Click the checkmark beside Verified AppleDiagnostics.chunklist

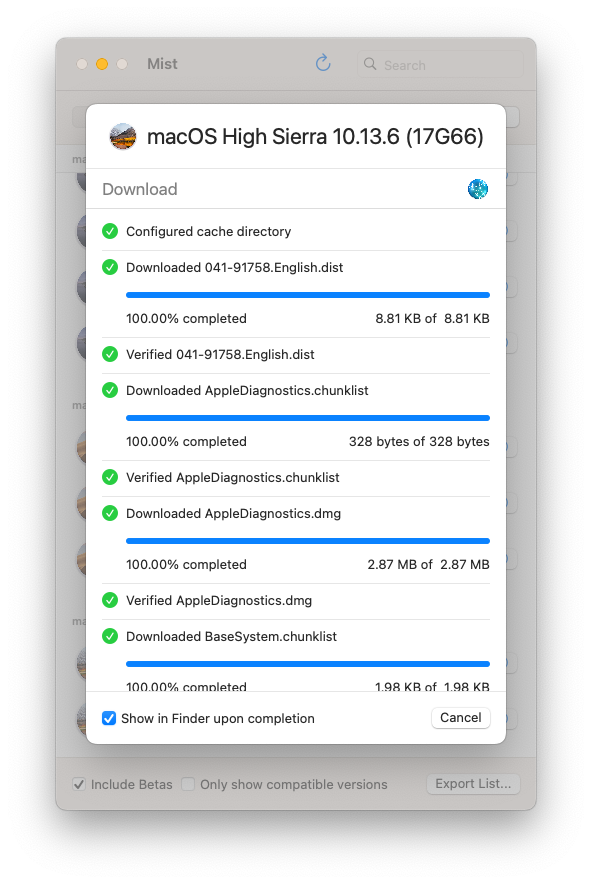click(x=110, y=477)
